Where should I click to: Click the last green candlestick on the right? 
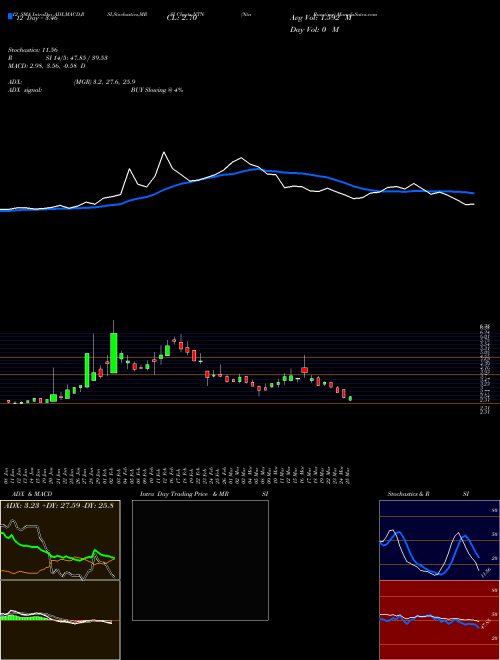point(350,398)
